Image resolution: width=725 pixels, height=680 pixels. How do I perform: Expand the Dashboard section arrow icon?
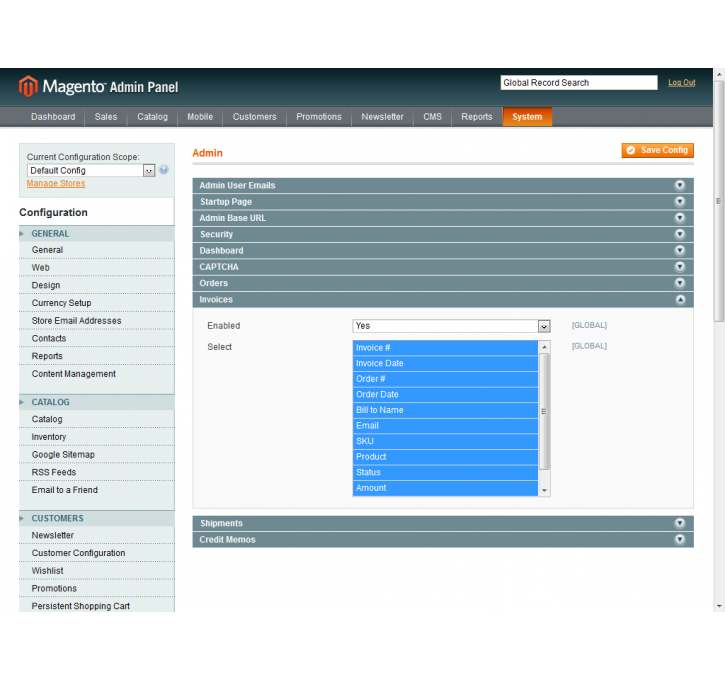(x=680, y=251)
